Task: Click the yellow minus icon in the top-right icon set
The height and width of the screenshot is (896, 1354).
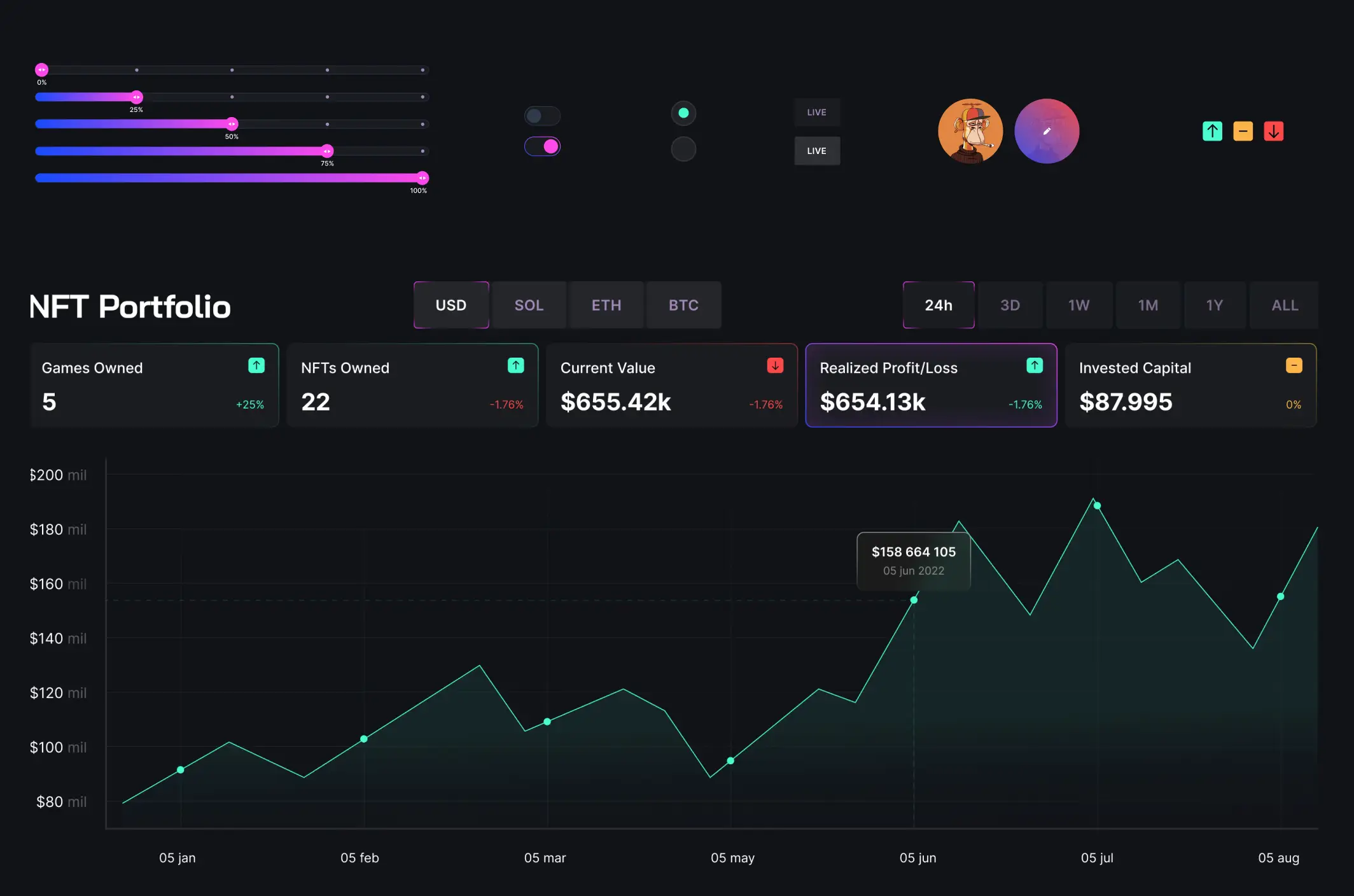Action: click(1243, 131)
